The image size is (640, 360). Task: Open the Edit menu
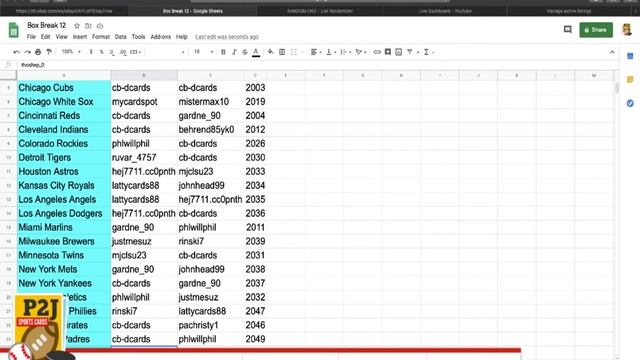(45, 37)
